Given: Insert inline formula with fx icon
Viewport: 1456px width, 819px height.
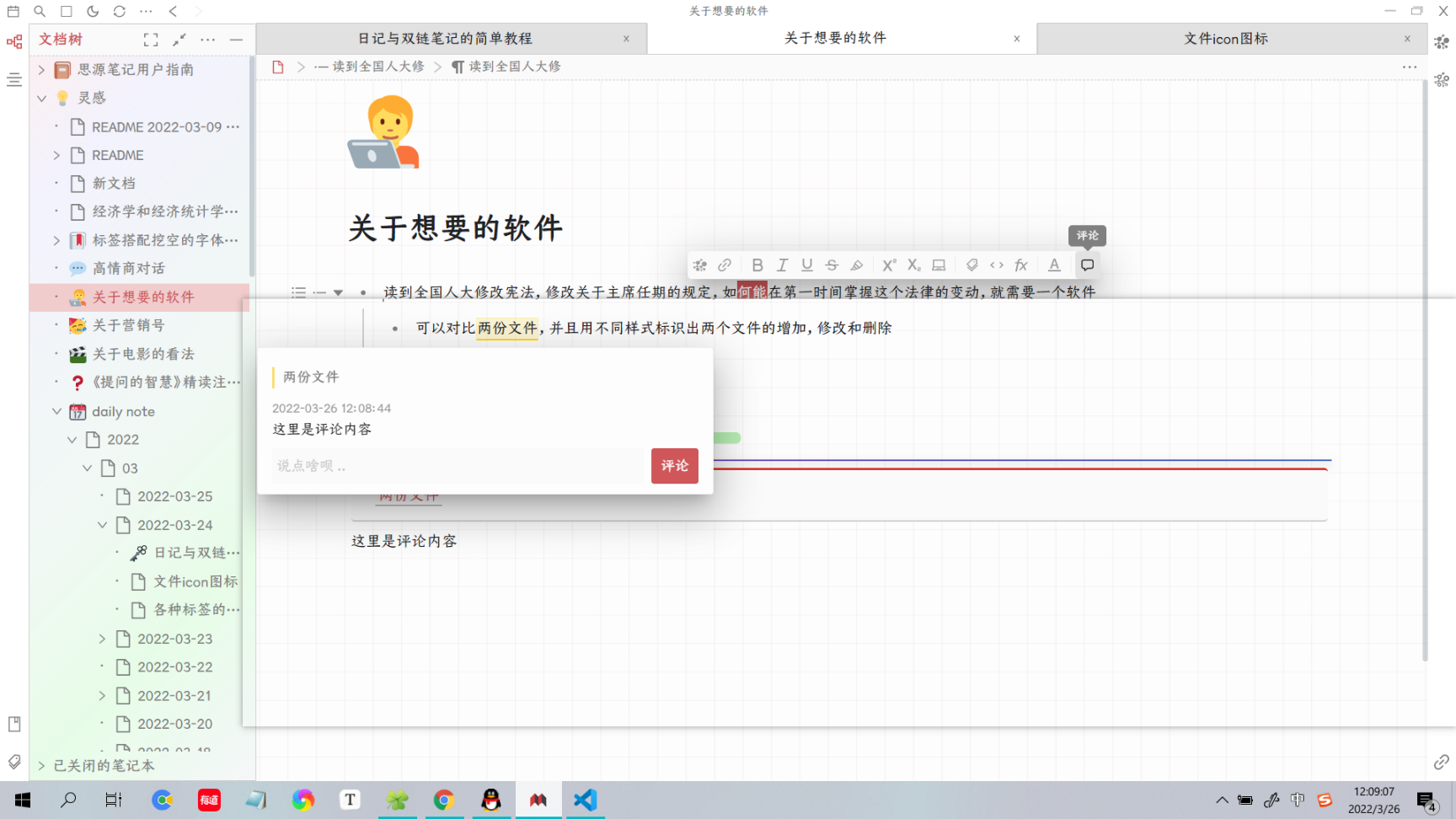Looking at the screenshot, I should [x=1021, y=265].
